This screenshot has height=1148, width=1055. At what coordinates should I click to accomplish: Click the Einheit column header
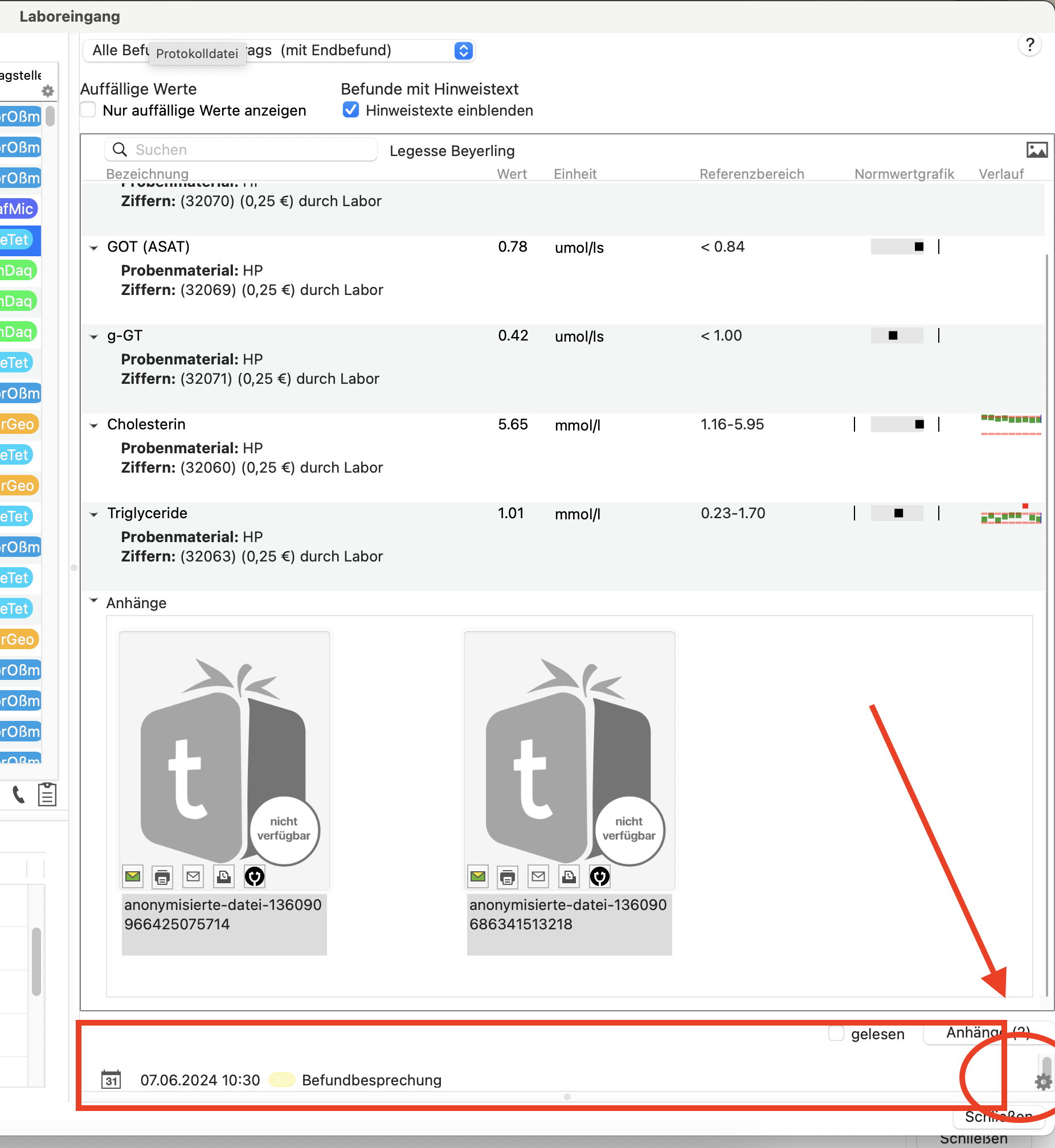tap(575, 174)
